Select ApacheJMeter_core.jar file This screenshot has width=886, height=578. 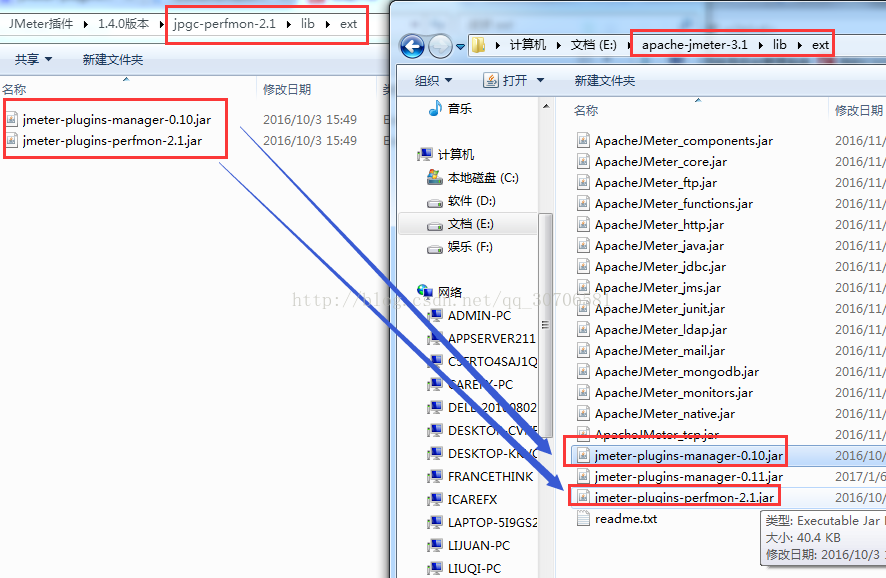coord(660,162)
